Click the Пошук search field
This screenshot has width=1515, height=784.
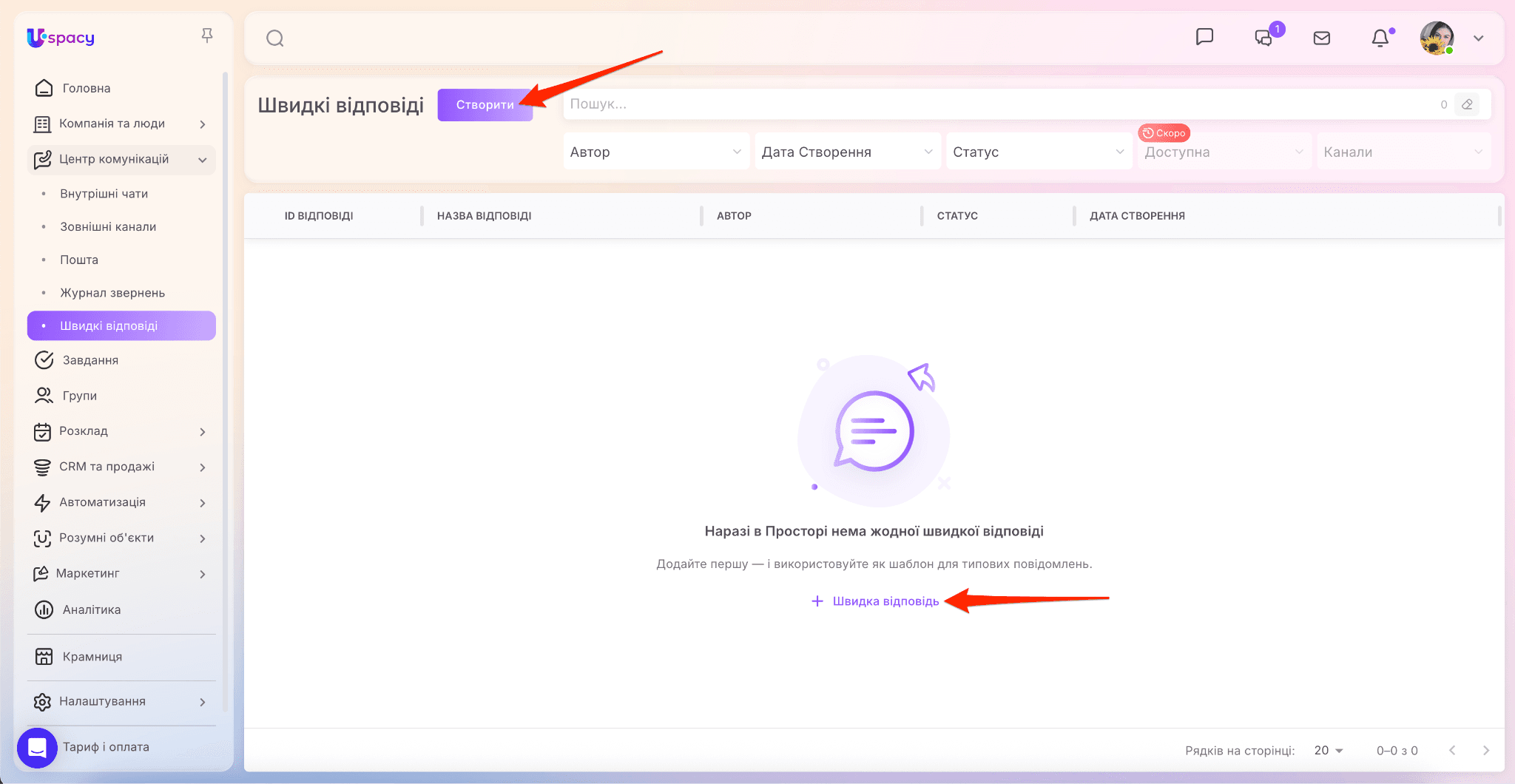click(1000, 104)
